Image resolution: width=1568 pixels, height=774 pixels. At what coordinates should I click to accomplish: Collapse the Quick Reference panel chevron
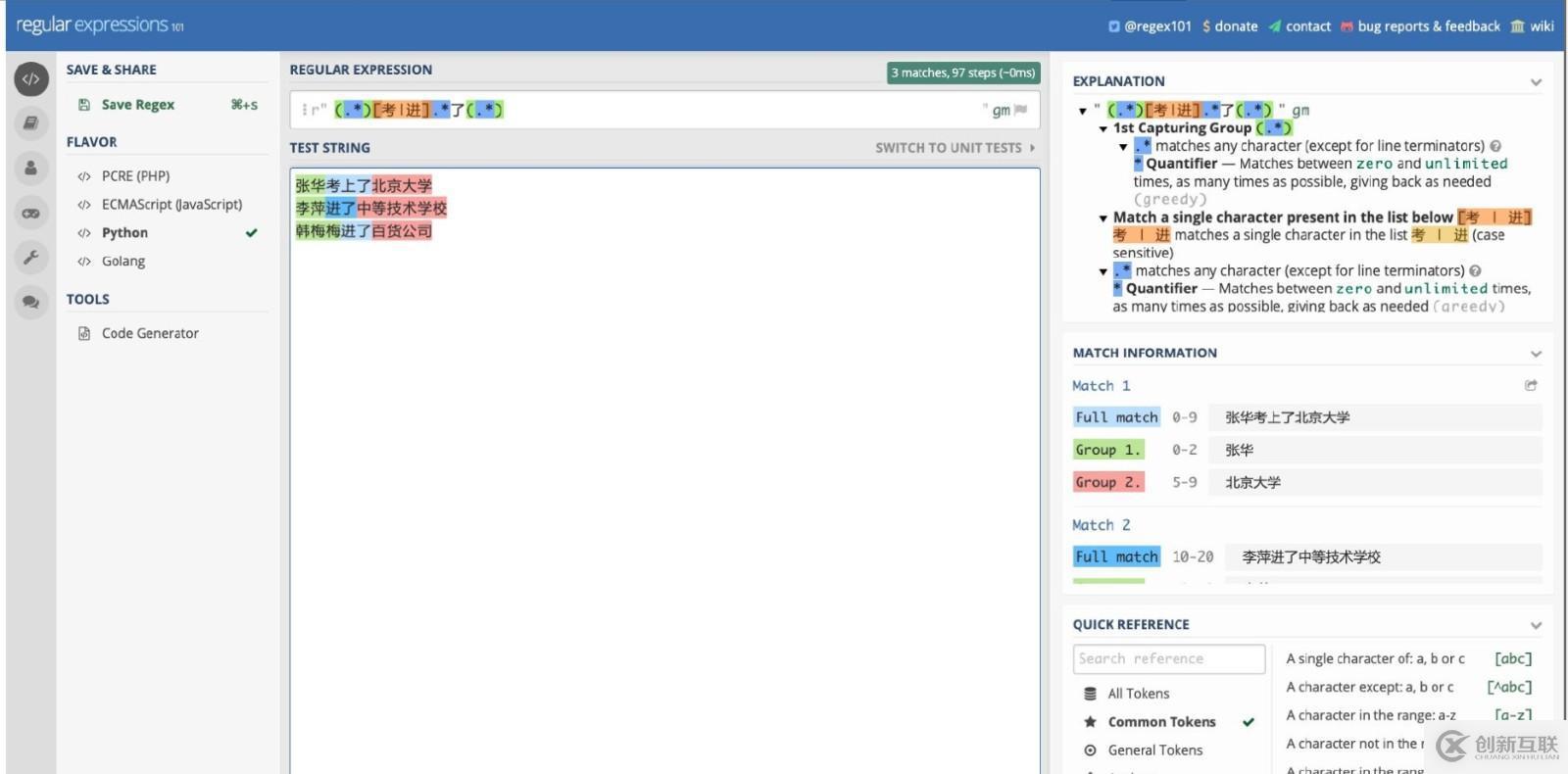1536,625
